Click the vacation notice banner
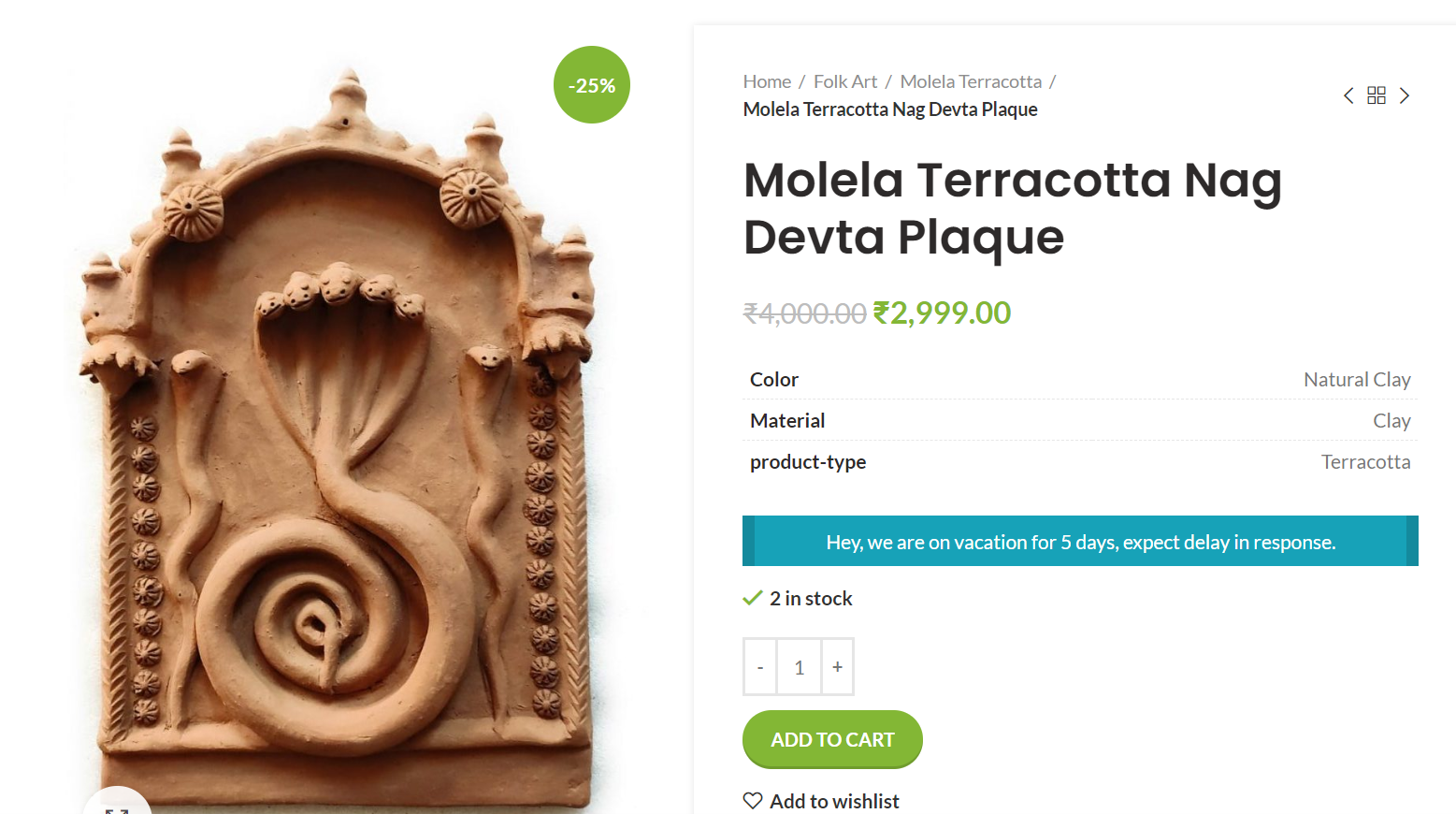Image resolution: width=1456 pixels, height=814 pixels. [1080, 541]
